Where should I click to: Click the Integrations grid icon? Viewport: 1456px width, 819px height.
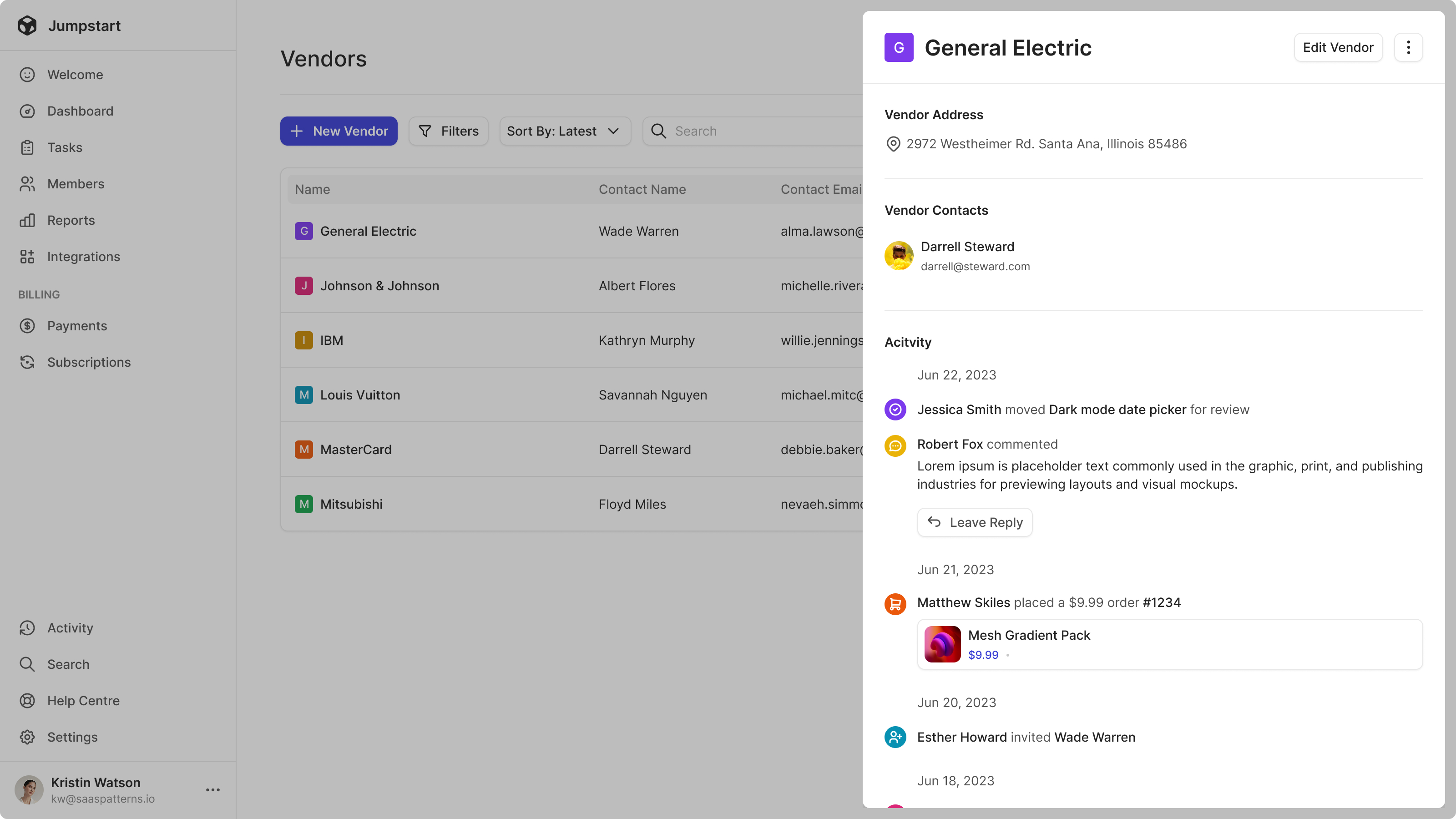pos(27,257)
